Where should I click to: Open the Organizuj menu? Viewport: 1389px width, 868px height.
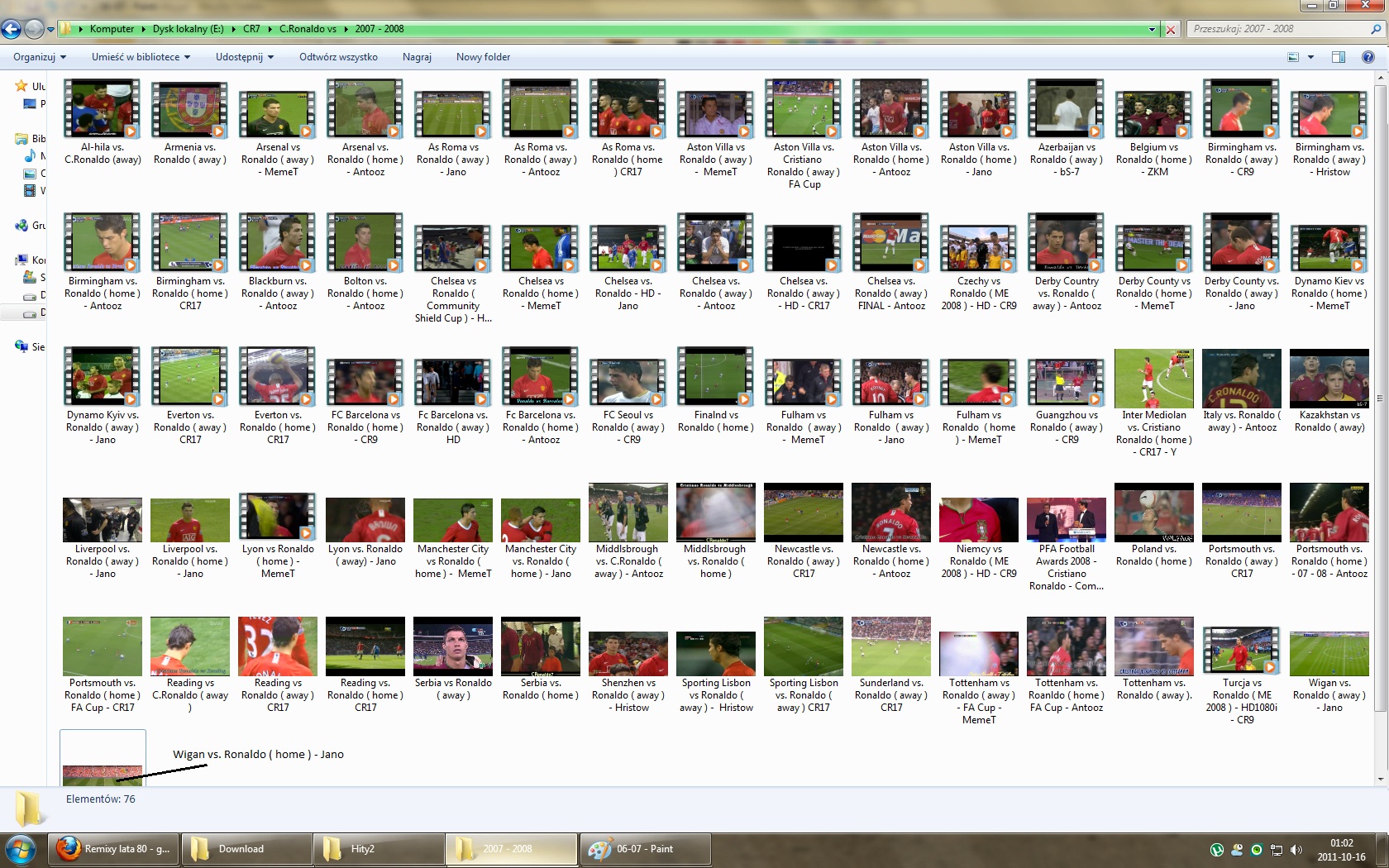point(39,57)
